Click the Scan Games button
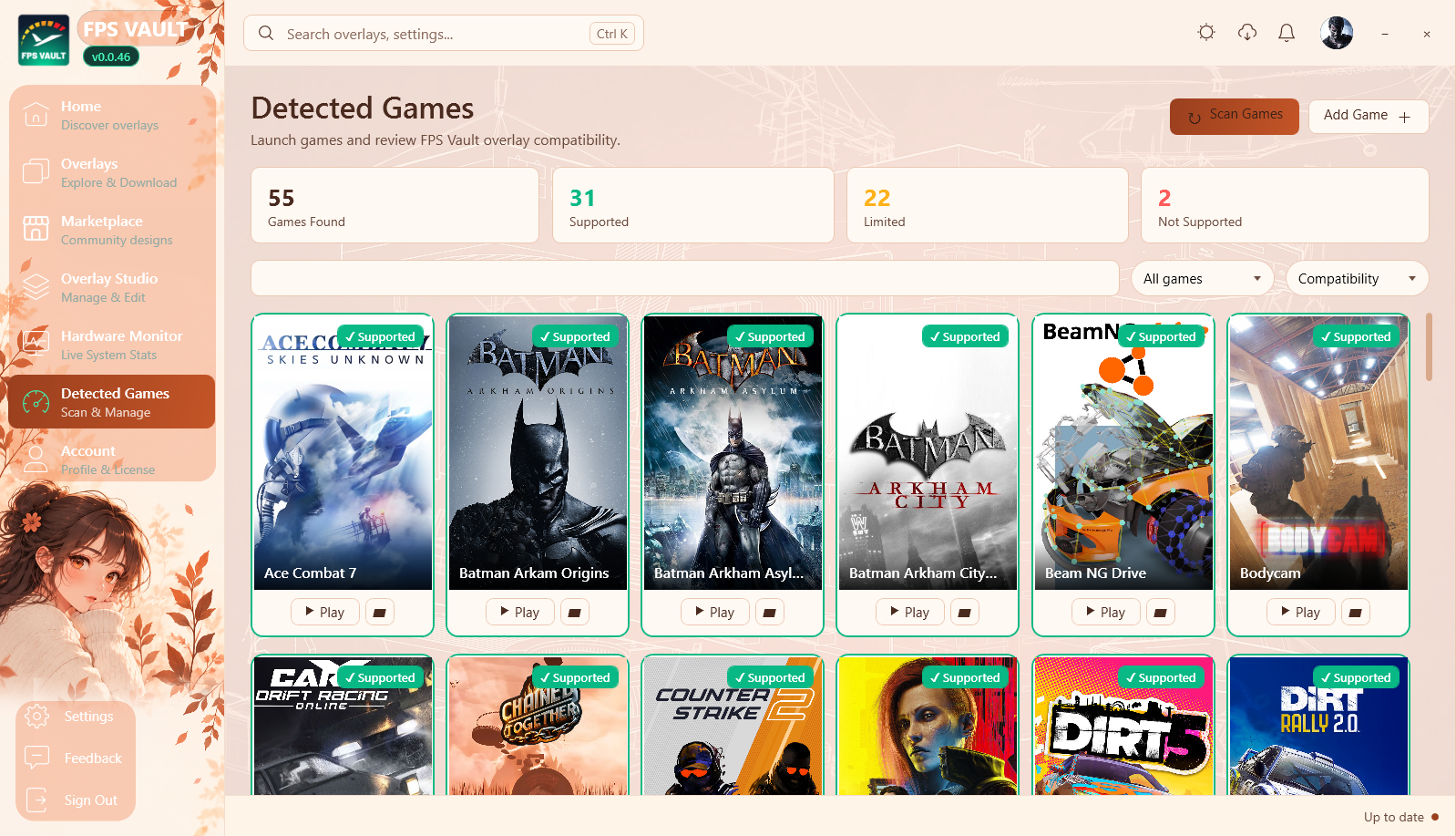 click(1235, 116)
